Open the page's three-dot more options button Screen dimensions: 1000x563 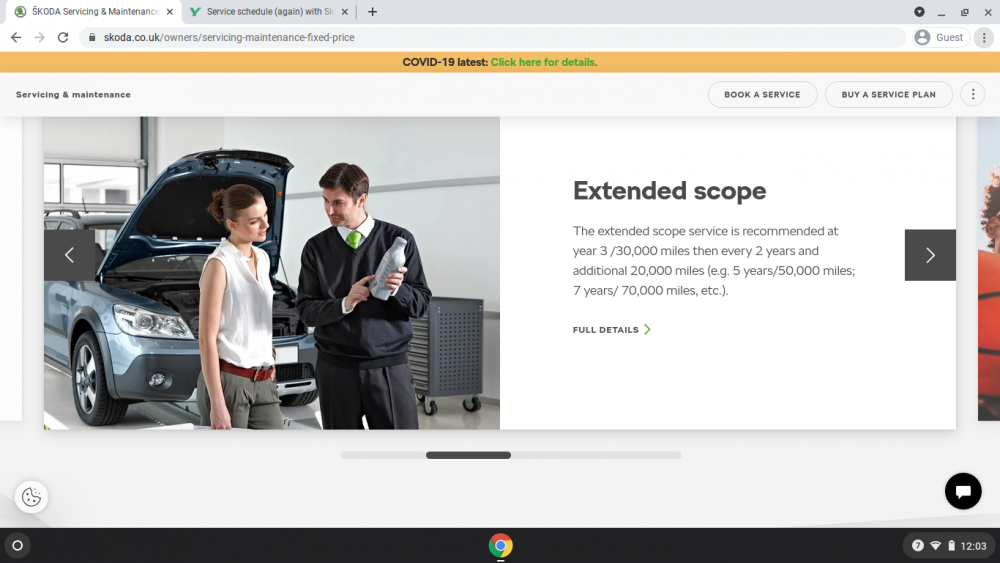[973, 94]
